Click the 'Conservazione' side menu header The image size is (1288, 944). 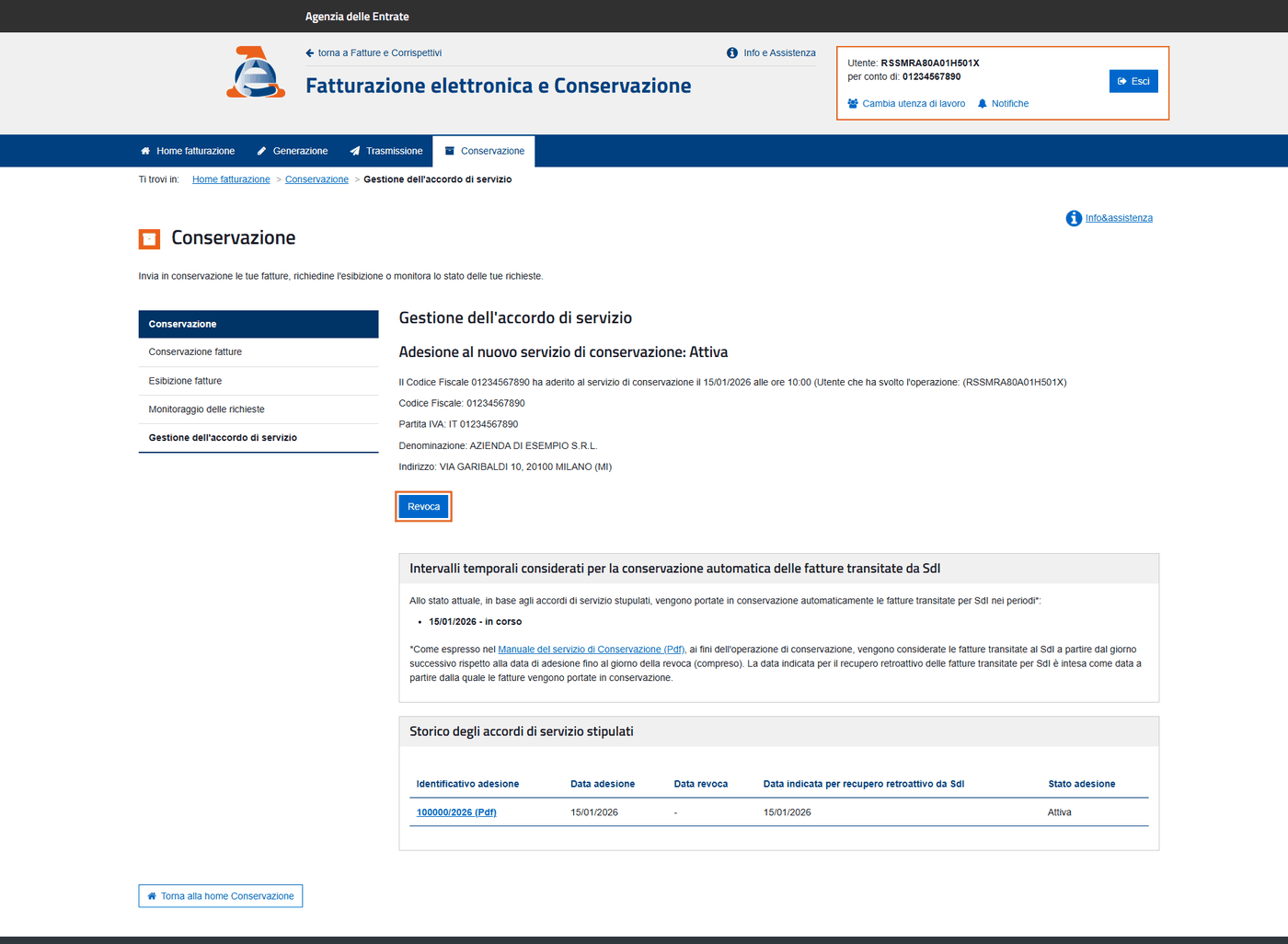pos(259,324)
